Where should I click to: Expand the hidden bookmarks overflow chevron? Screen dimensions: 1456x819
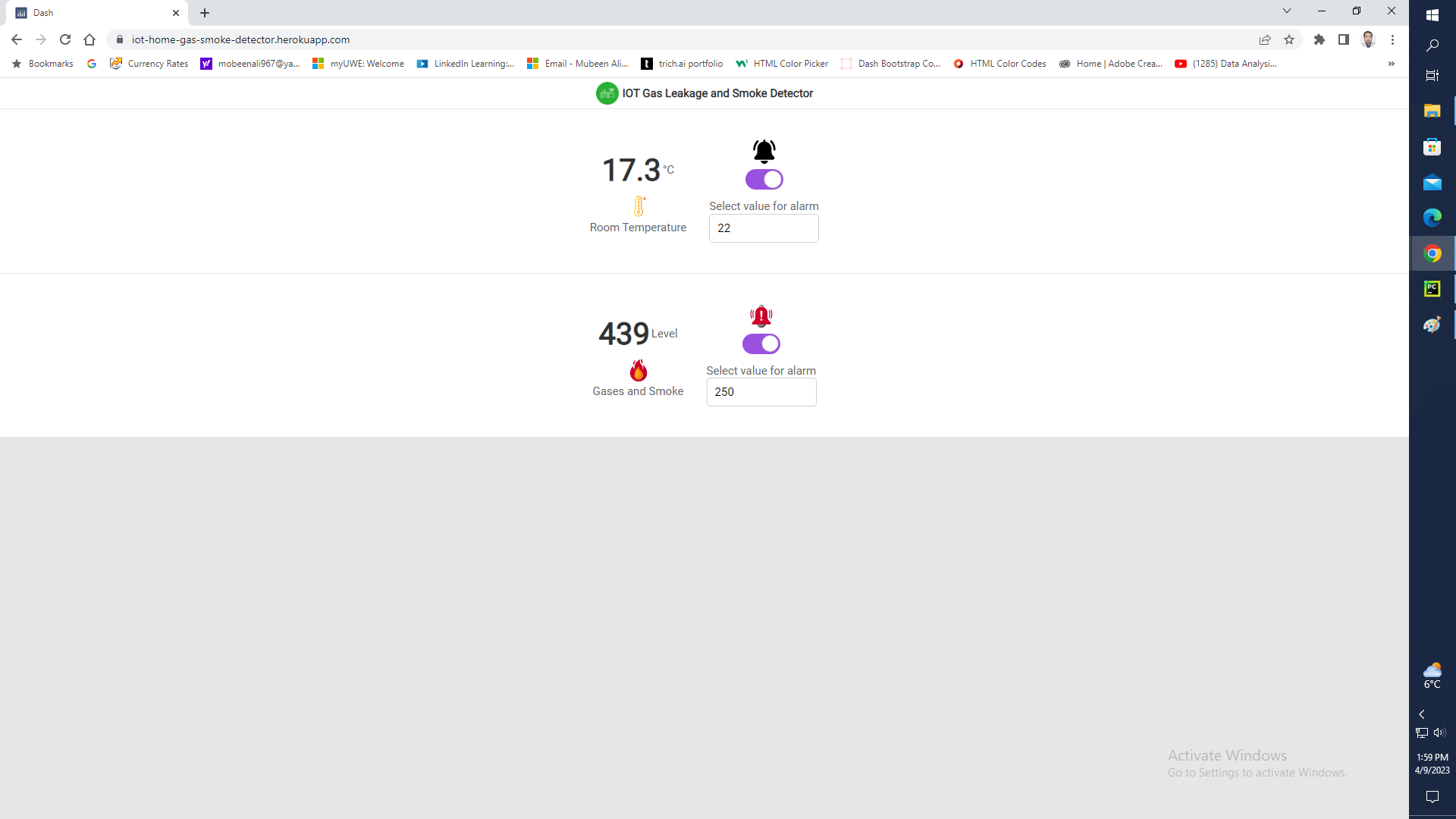1391,64
